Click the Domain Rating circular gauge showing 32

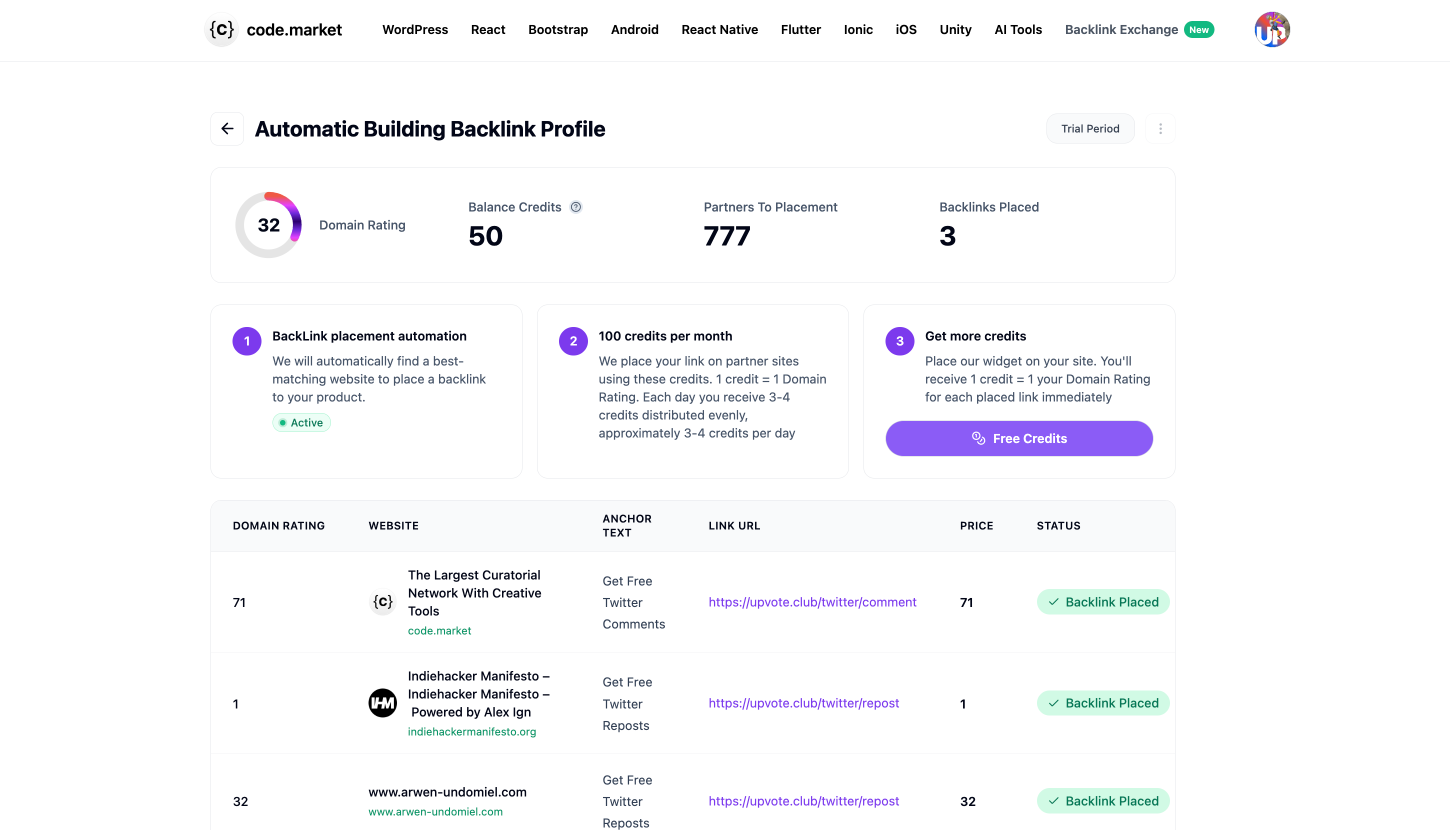coord(268,225)
